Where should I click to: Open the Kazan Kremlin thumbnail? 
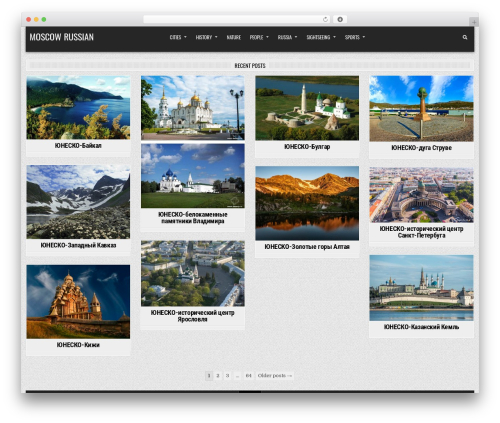tap(421, 288)
